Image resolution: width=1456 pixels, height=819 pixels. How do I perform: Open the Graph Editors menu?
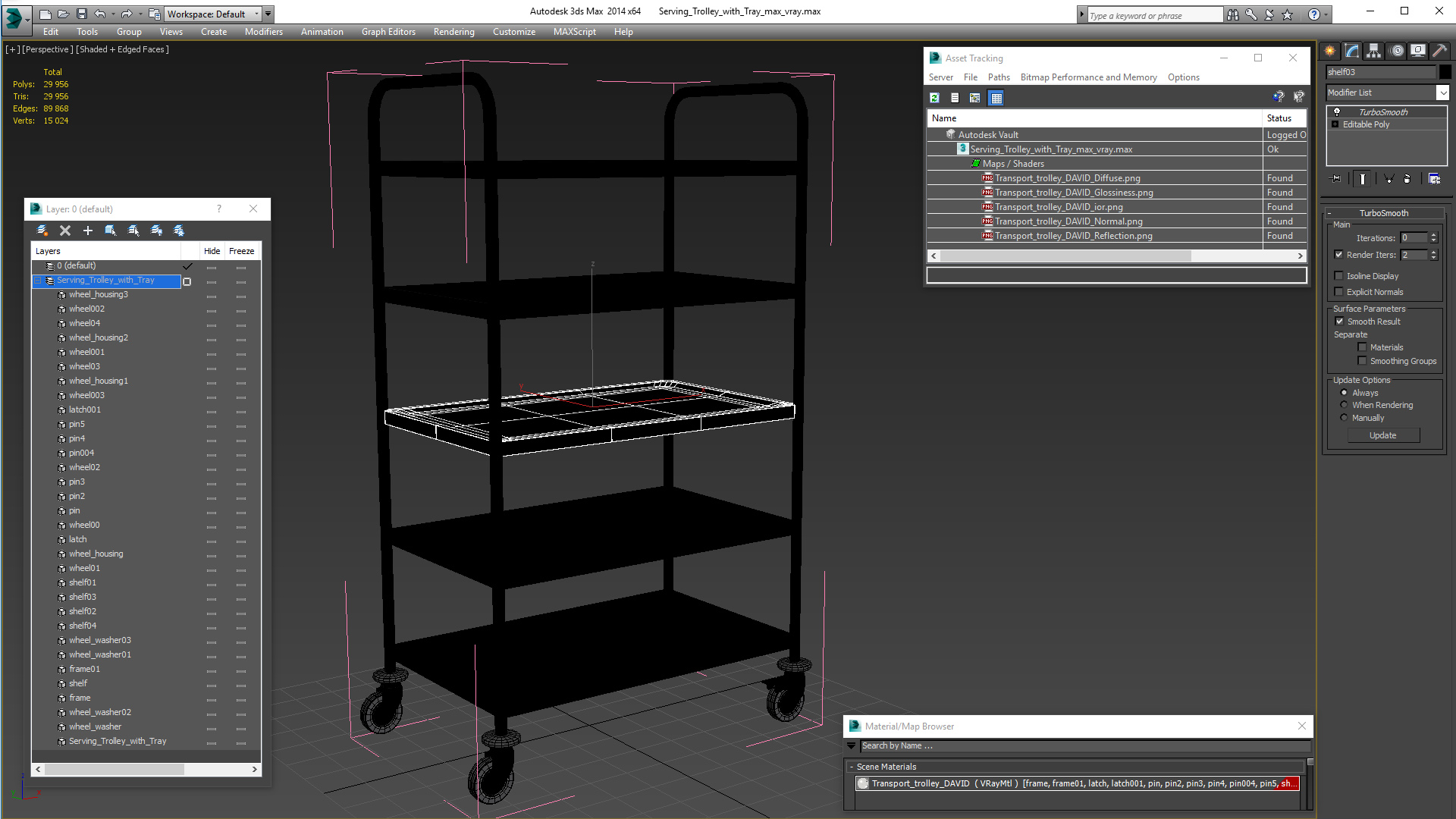click(388, 32)
